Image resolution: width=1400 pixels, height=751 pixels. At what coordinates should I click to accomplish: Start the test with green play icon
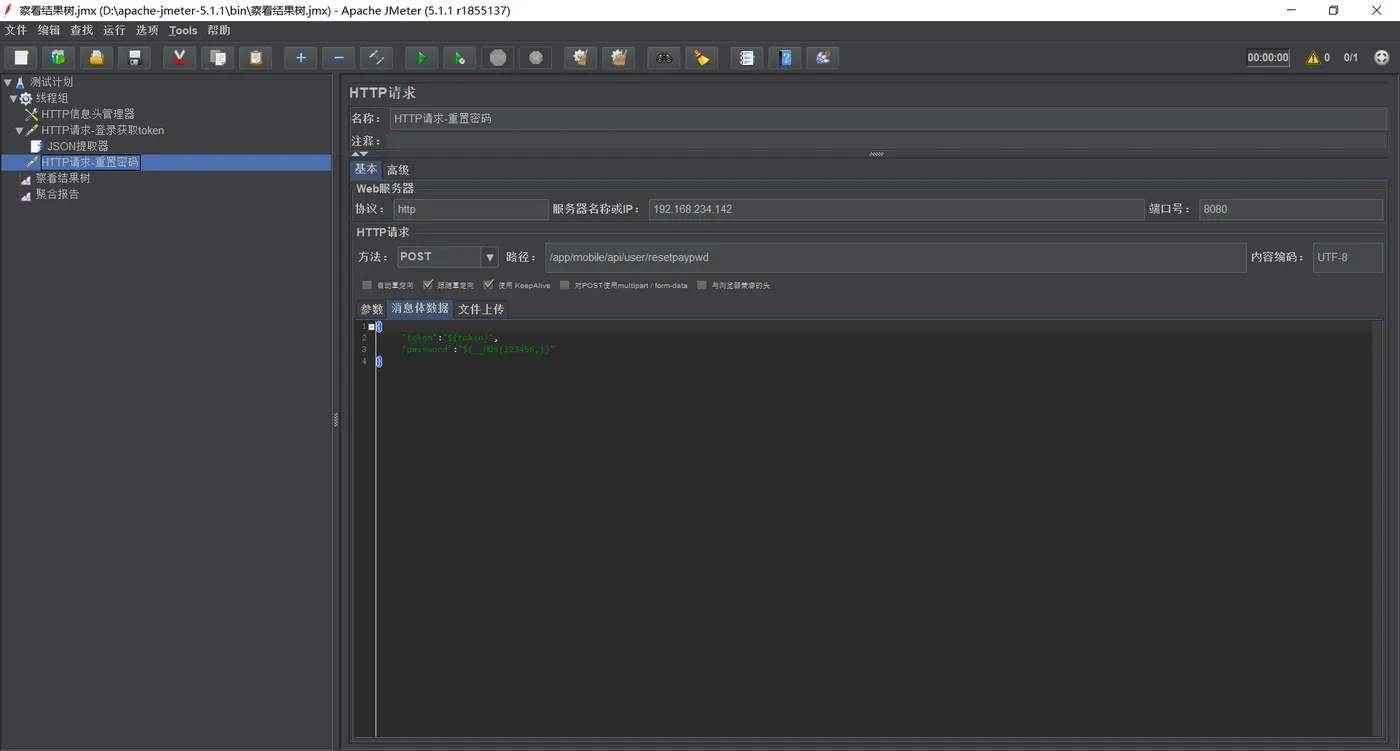[x=421, y=58]
